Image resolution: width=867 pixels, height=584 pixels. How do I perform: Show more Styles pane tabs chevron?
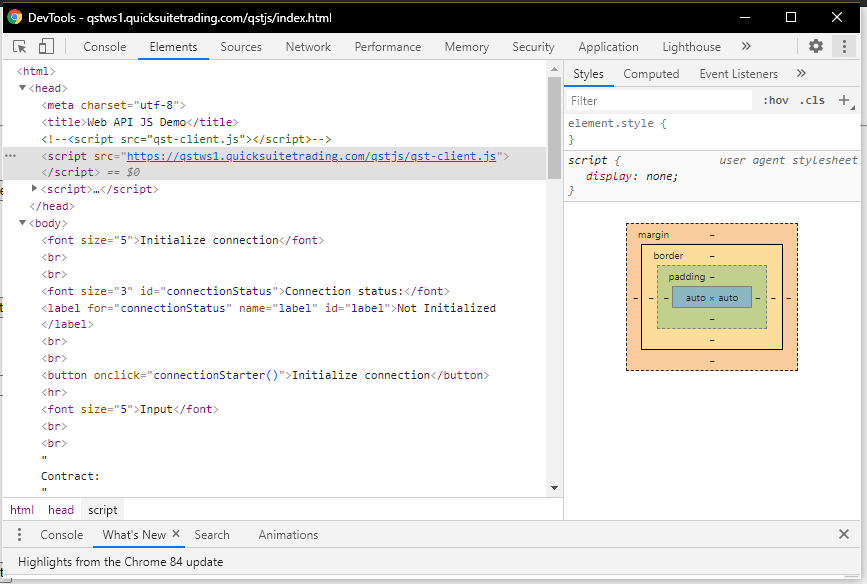point(801,74)
